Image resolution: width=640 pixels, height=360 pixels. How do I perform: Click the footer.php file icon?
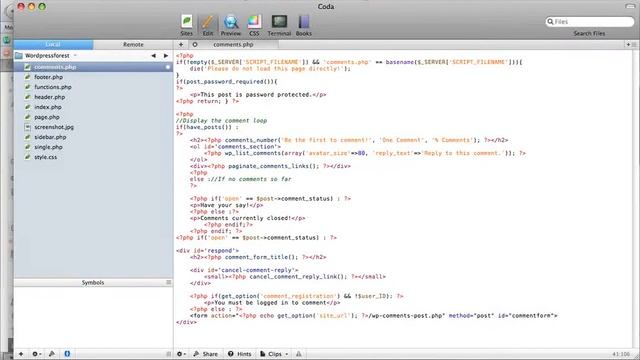tap(27, 77)
